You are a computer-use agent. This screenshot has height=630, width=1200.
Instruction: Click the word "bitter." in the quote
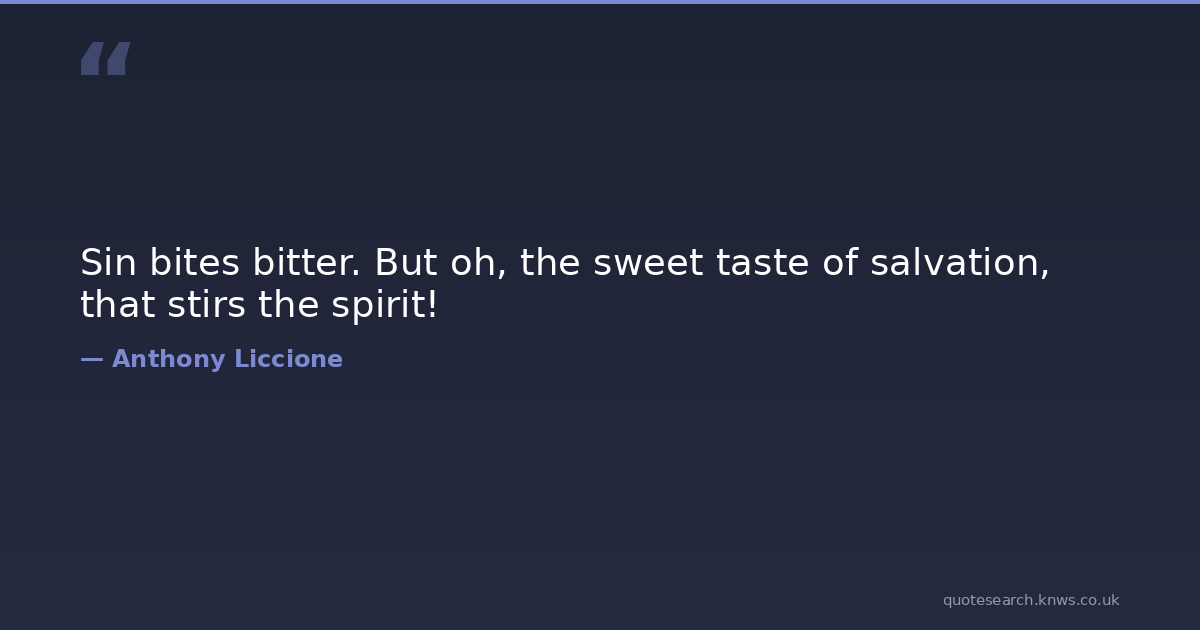coord(307,263)
